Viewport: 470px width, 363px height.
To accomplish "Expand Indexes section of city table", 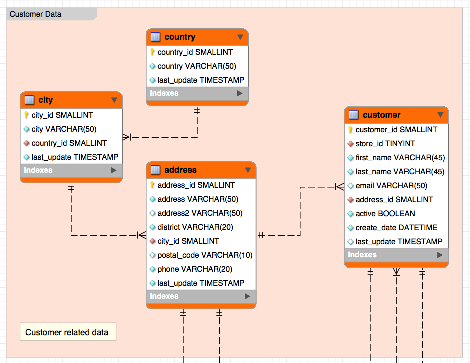I will 114,170.
